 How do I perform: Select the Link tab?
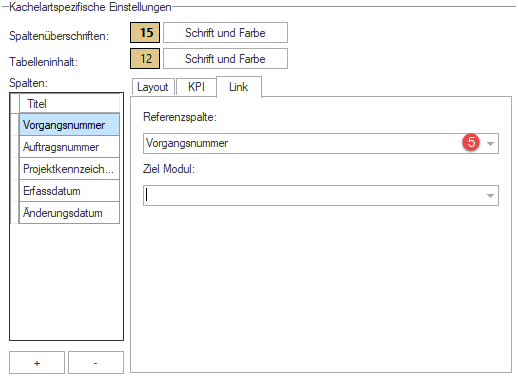pyautogui.click(x=239, y=87)
